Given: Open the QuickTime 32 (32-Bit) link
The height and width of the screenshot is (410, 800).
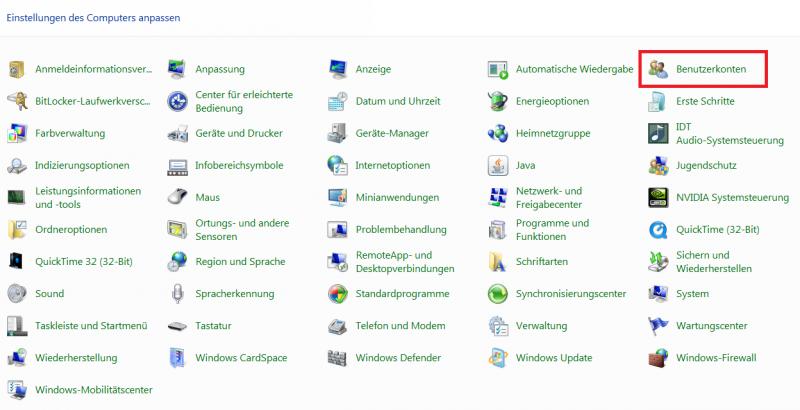Looking at the screenshot, I should coord(84,262).
